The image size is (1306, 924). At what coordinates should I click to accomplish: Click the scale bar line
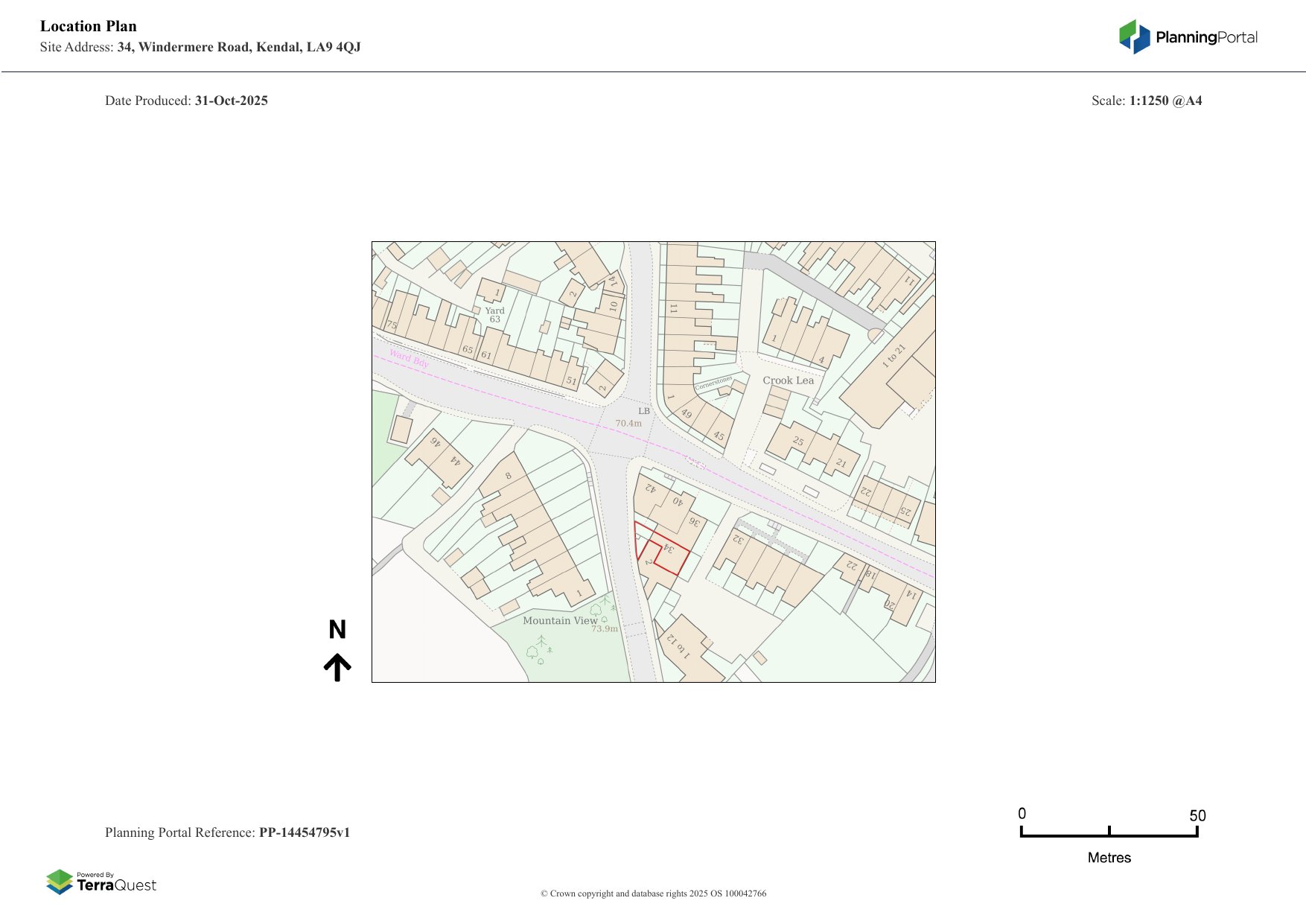pos(1109,835)
